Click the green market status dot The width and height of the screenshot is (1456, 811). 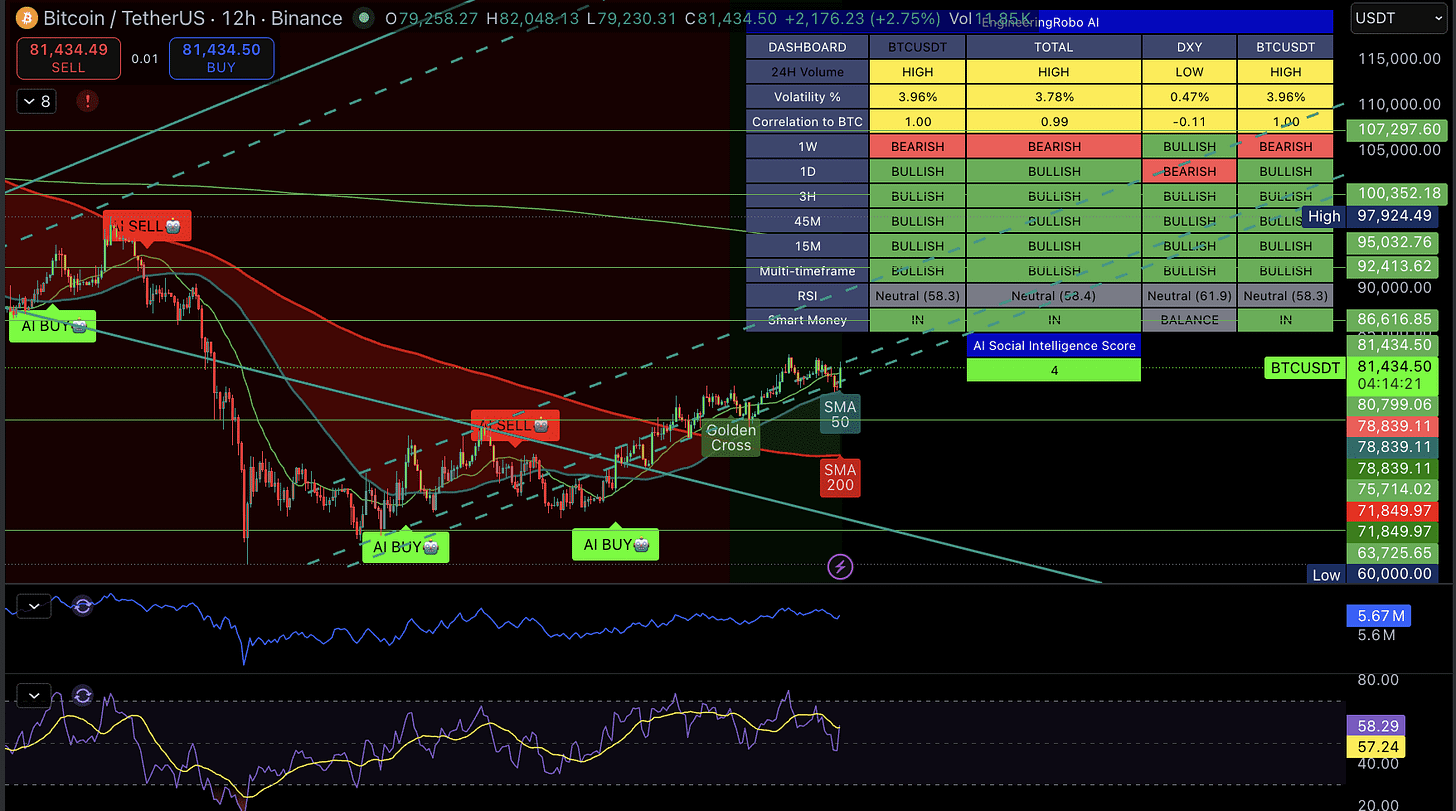(x=366, y=18)
